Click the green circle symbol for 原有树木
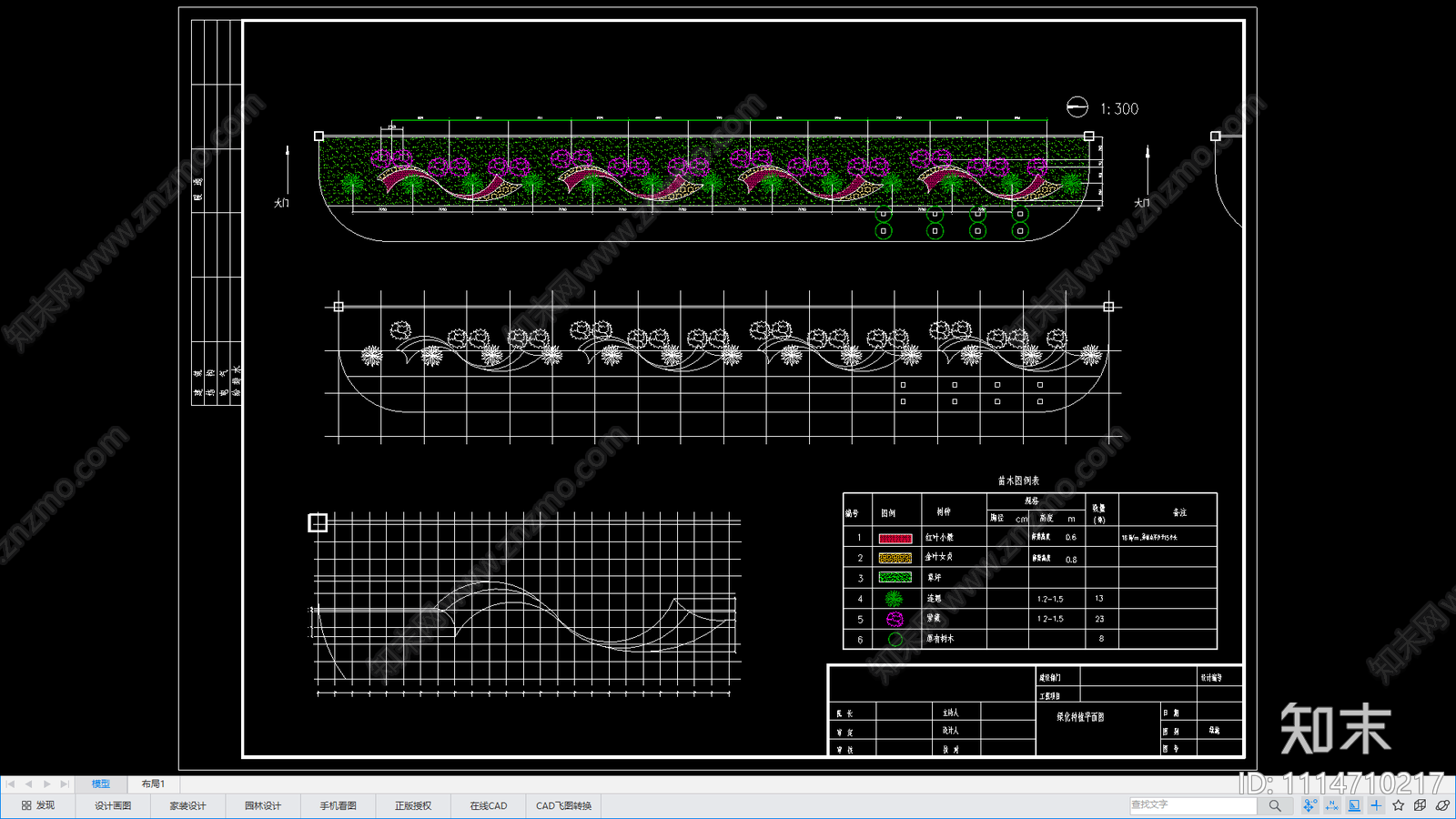1456x819 pixels. (x=895, y=639)
